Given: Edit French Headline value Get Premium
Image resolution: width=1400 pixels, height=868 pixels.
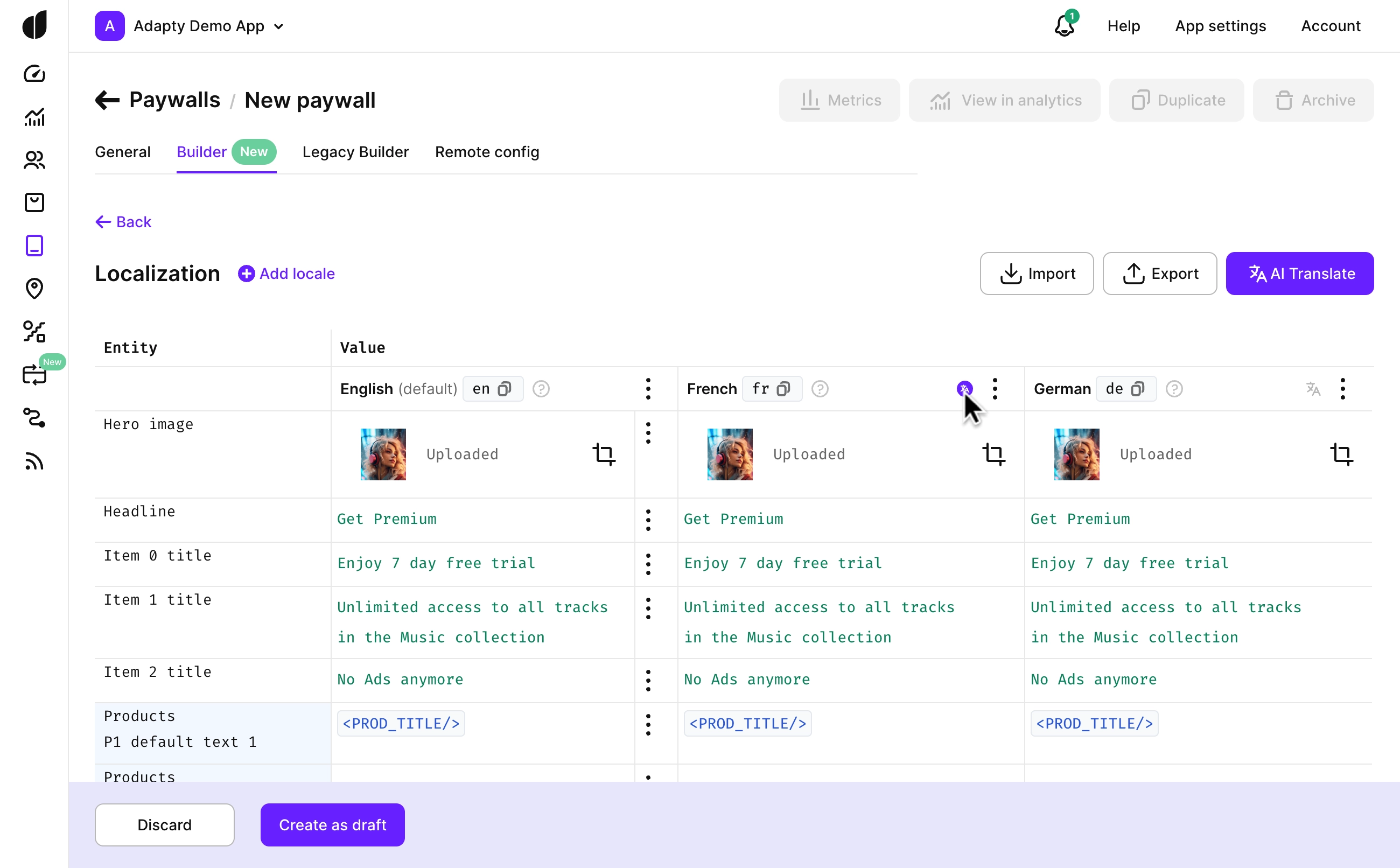Looking at the screenshot, I should (733, 519).
